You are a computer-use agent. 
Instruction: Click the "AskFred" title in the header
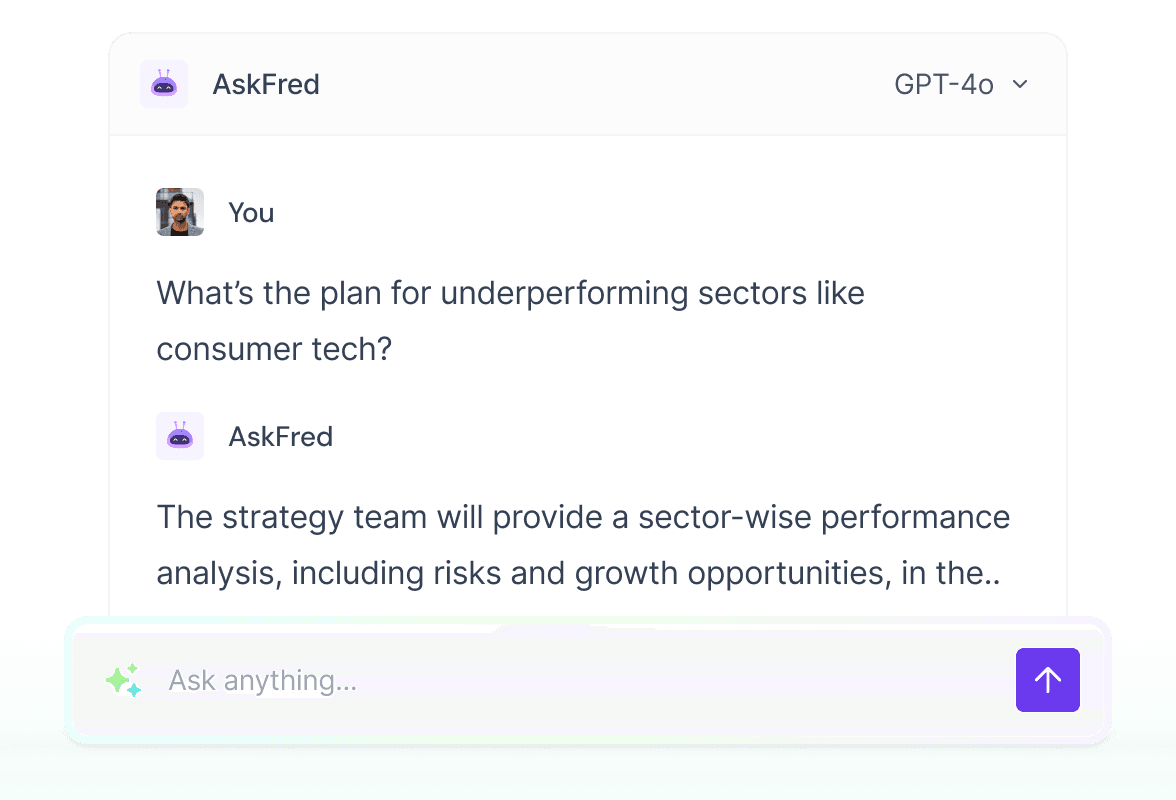(x=266, y=84)
